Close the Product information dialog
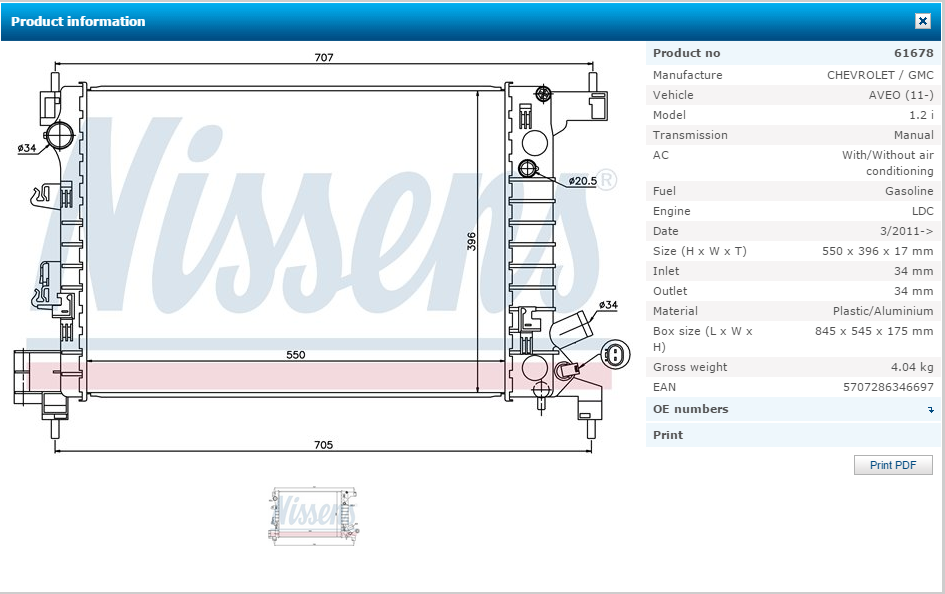The height and width of the screenshot is (594, 945). coord(922,21)
